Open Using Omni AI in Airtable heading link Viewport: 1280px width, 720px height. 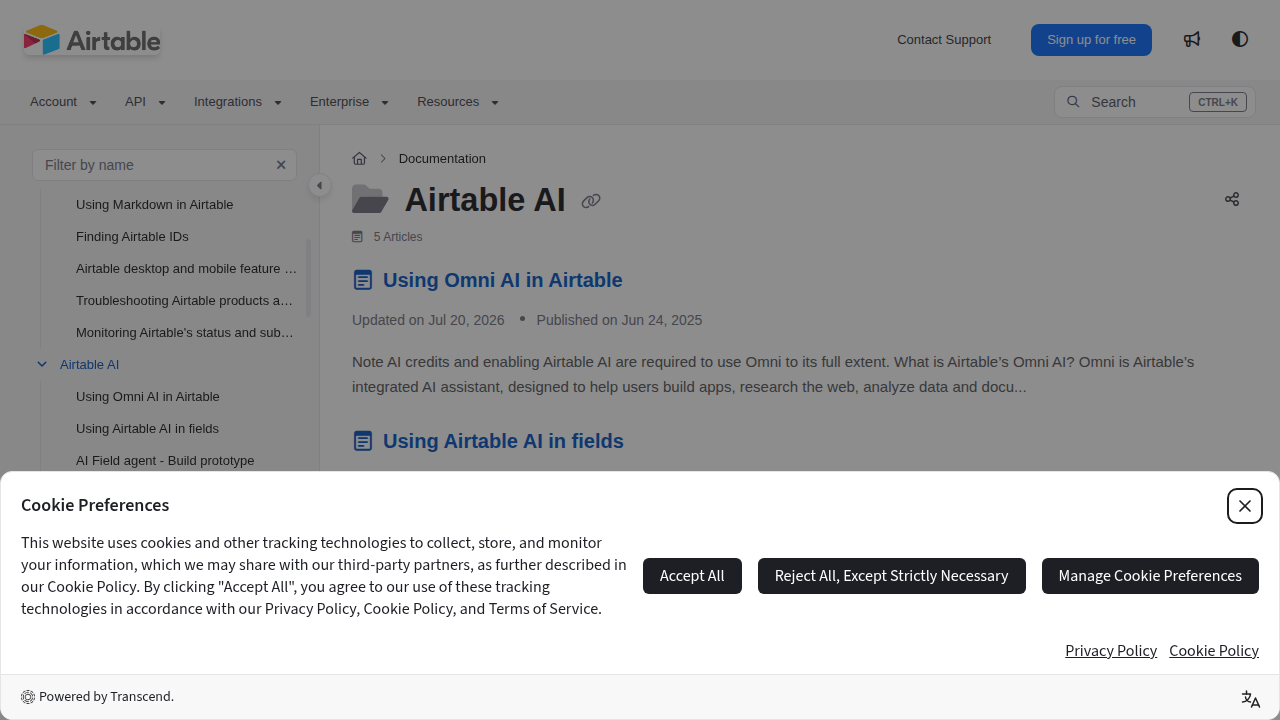502,280
